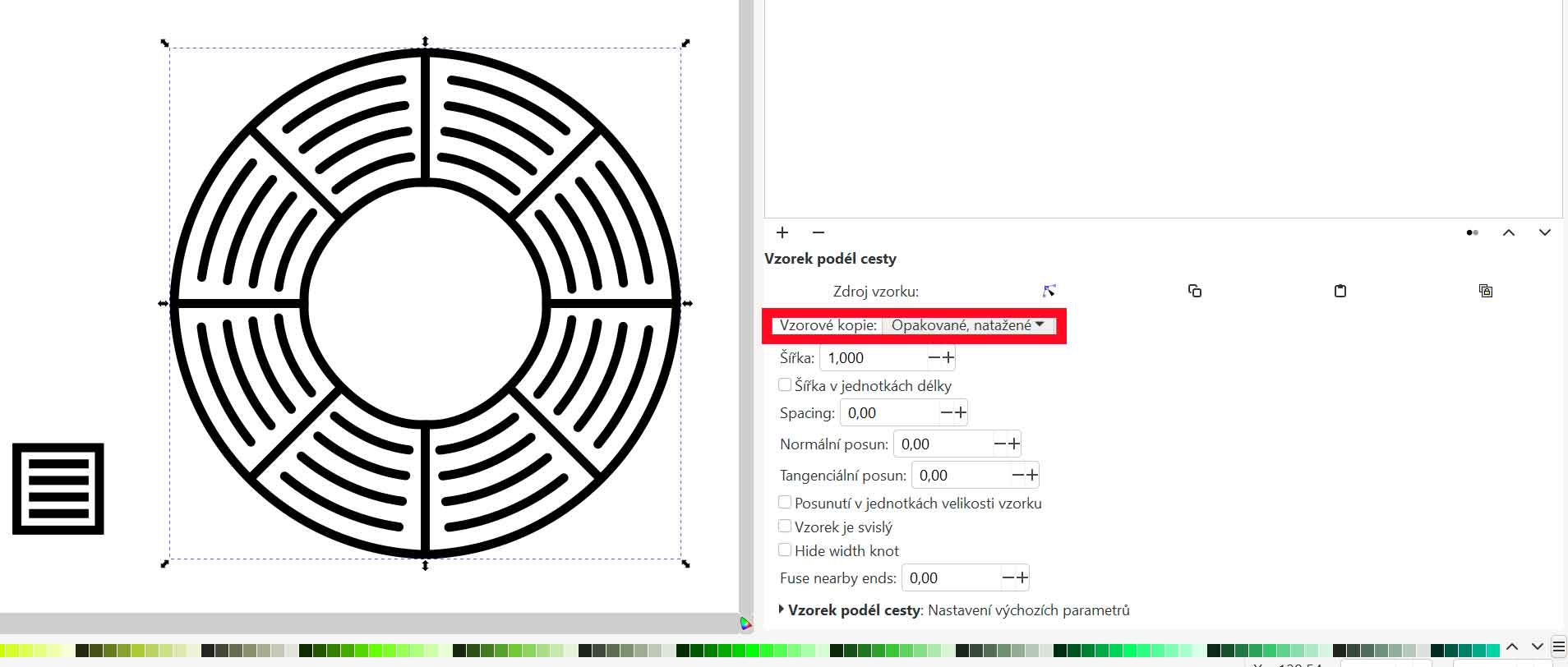Click the Fuse nearby ends input field
Screen dimensions: 1568x667
951,578
